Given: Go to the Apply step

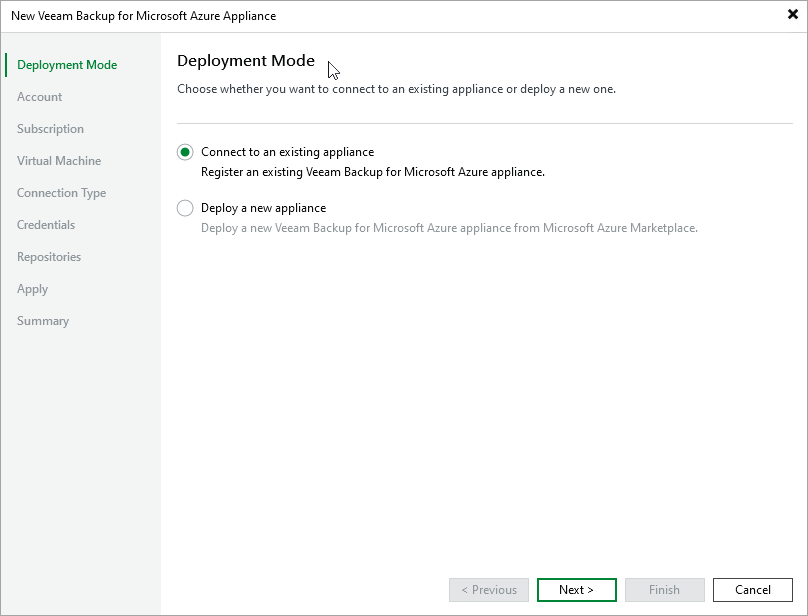Looking at the screenshot, I should pyautogui.click(x=32, y=289).
